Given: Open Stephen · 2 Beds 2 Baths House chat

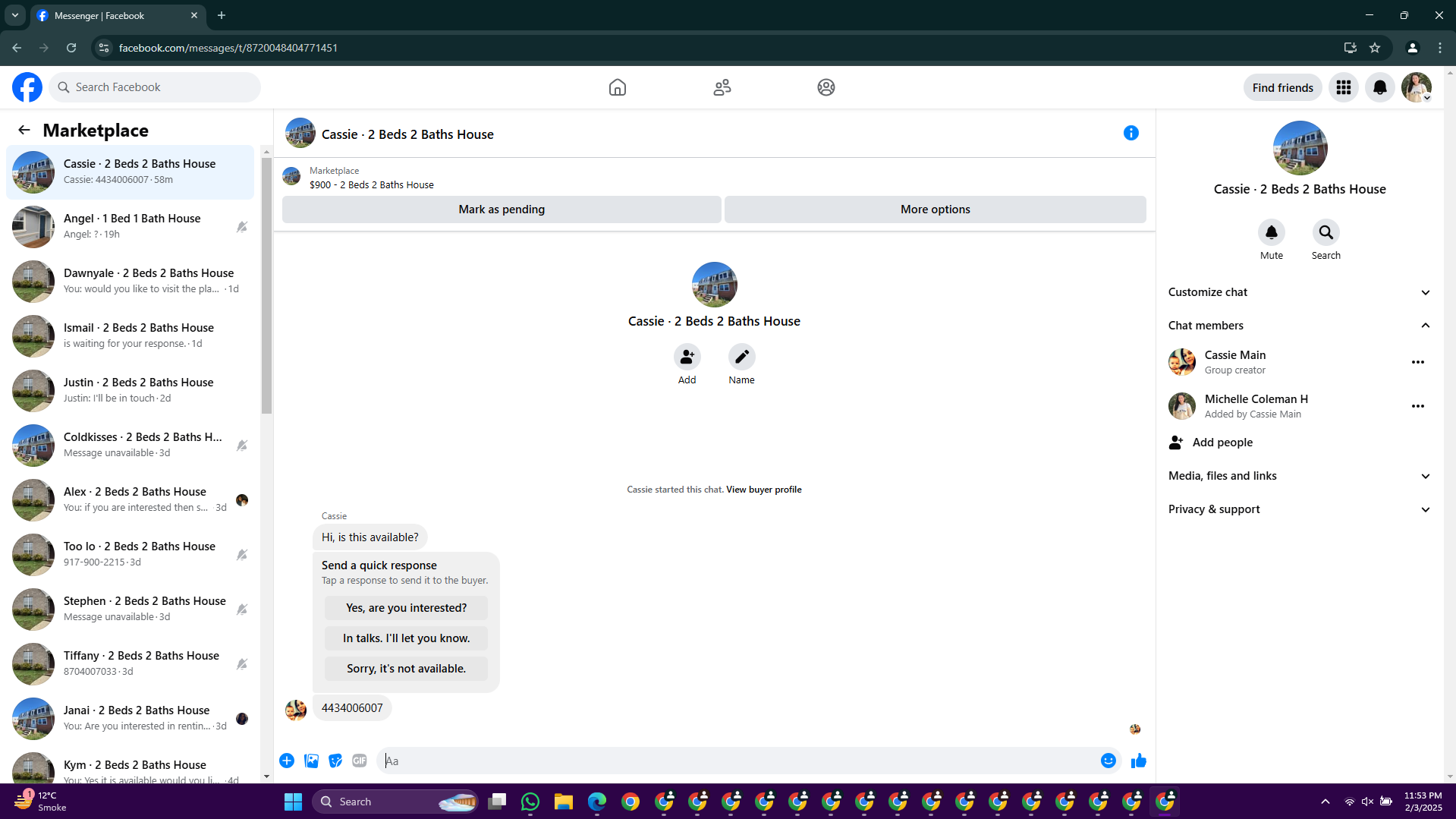Looking at the screenshot, I should (x=130, y=610).
